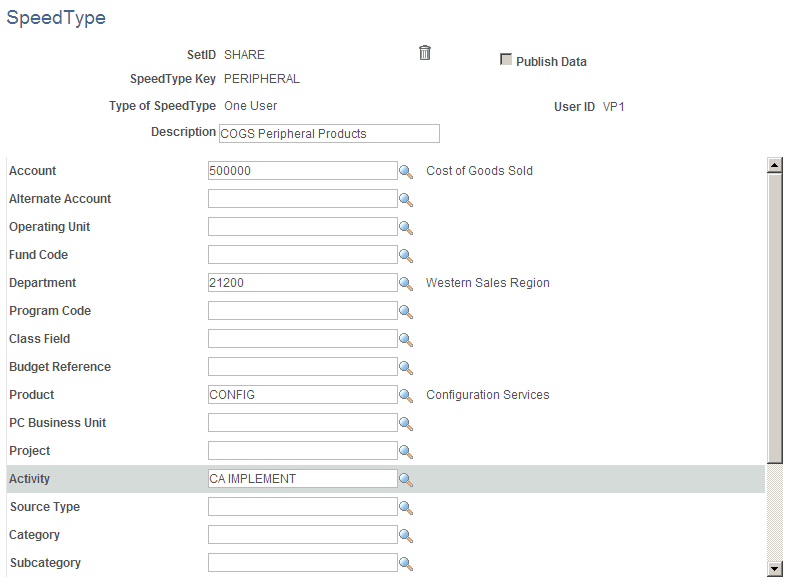Edit the Description field COGS Peripheral Products
789x584 pixels.
pos(329,134)
